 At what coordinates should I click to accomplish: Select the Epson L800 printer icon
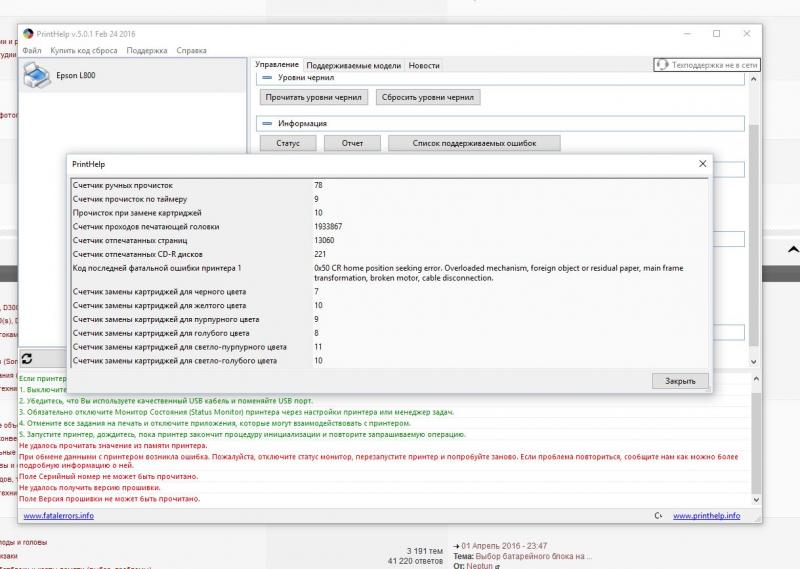click(37, 75)
